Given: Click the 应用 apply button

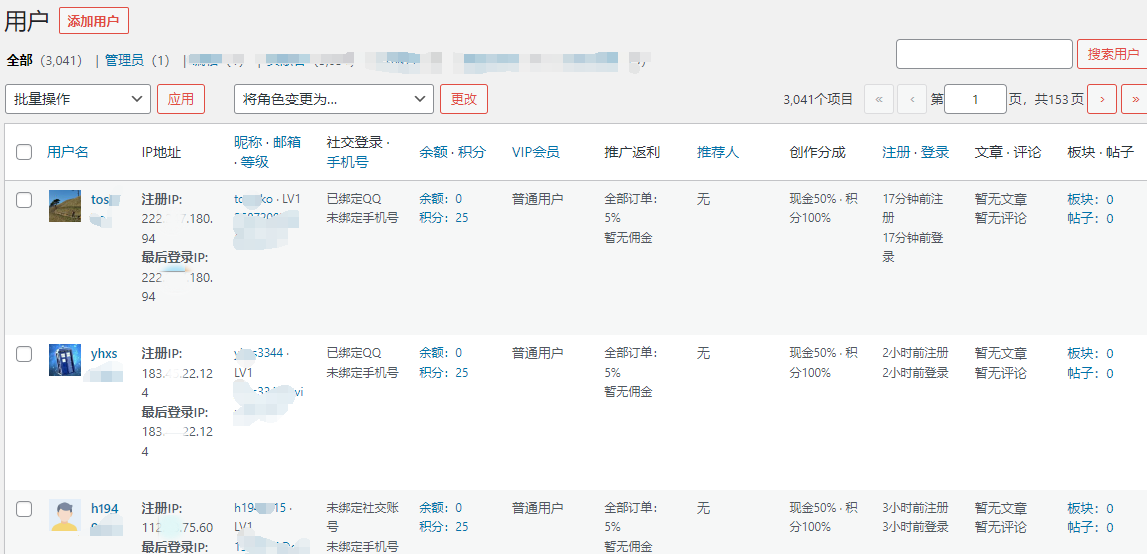Looking at the screenshot, I should tap(181, 99).
